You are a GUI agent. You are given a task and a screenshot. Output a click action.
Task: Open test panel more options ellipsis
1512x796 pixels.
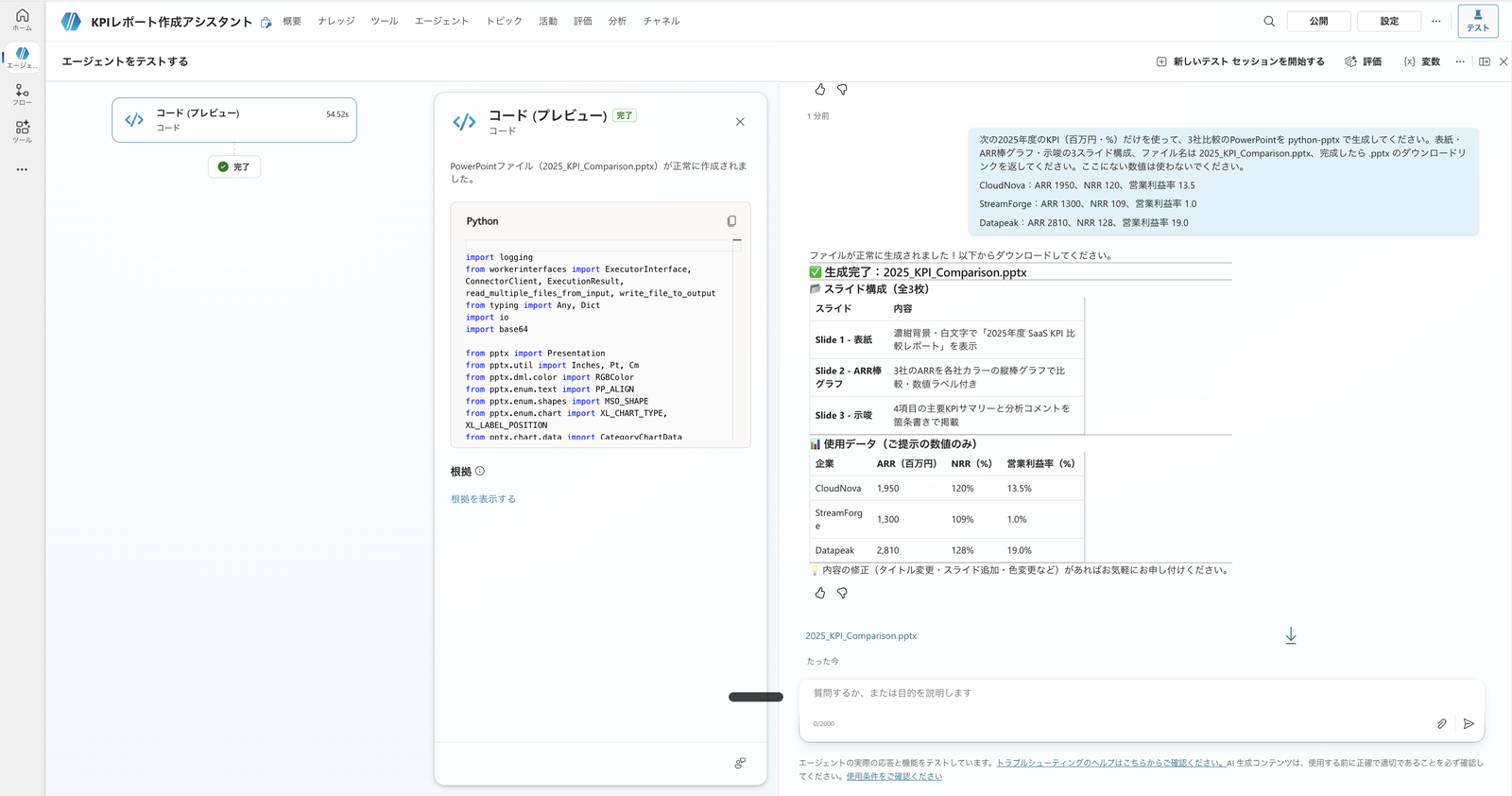click(1460, 61)
